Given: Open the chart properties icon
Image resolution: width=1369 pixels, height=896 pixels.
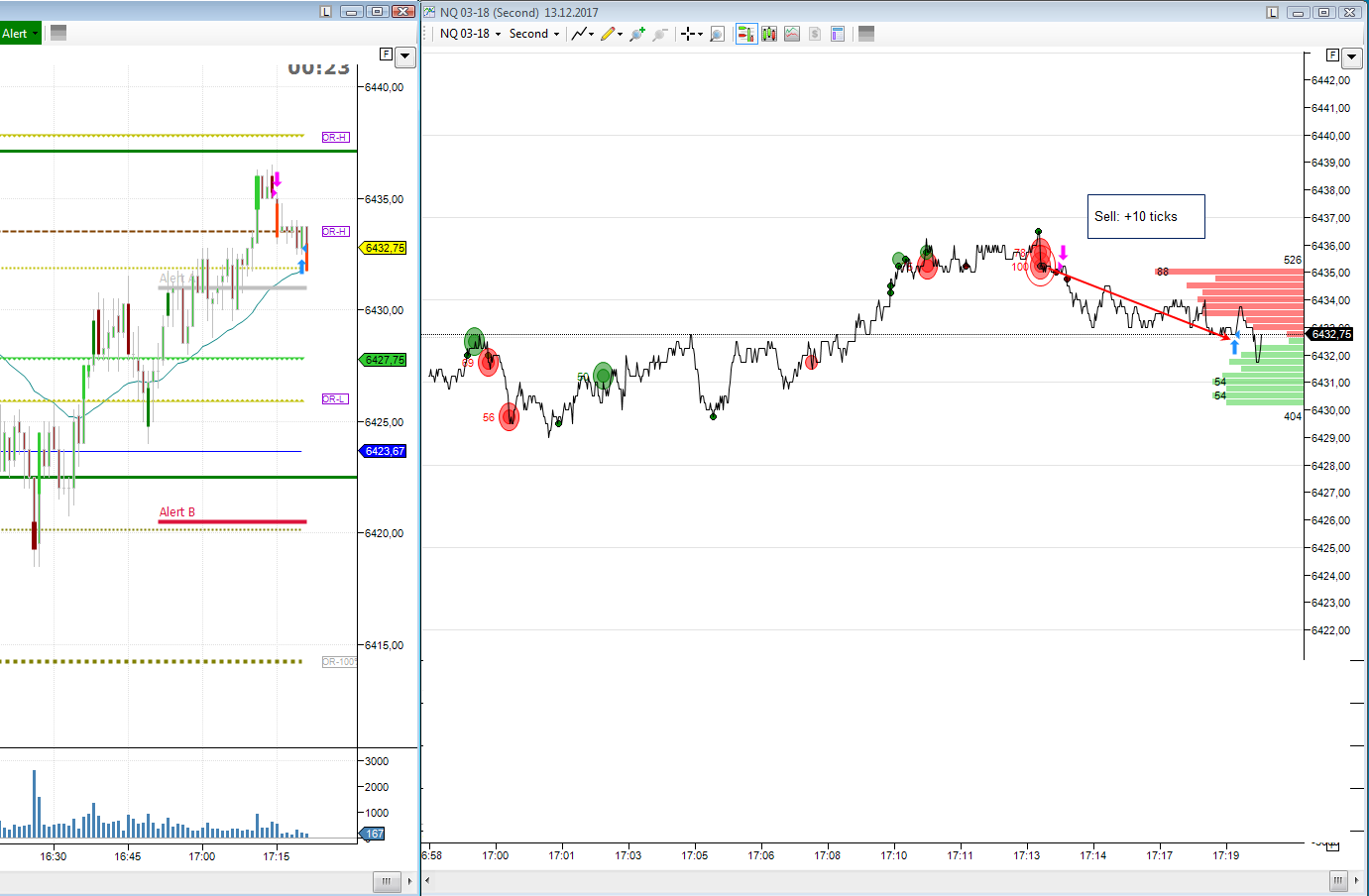Looking at the screenshot, I should [x=838, y=34].
